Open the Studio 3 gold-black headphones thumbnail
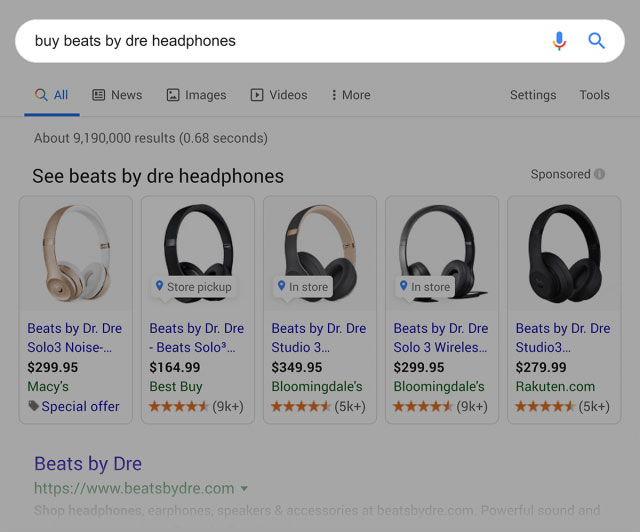640x532 pixels. 320,253
